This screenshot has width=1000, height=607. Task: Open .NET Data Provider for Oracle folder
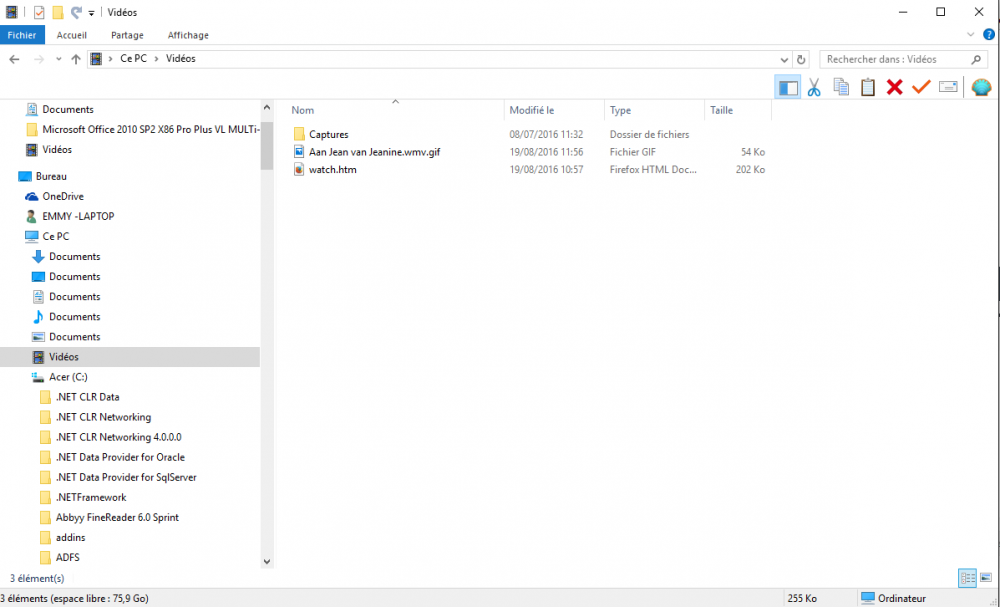tap(120, 457)
